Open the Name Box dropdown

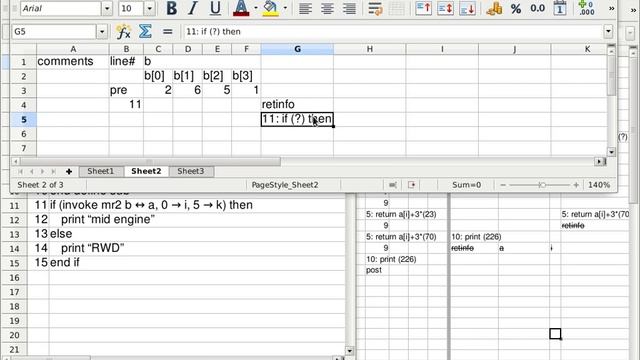(x=102, y=31)
